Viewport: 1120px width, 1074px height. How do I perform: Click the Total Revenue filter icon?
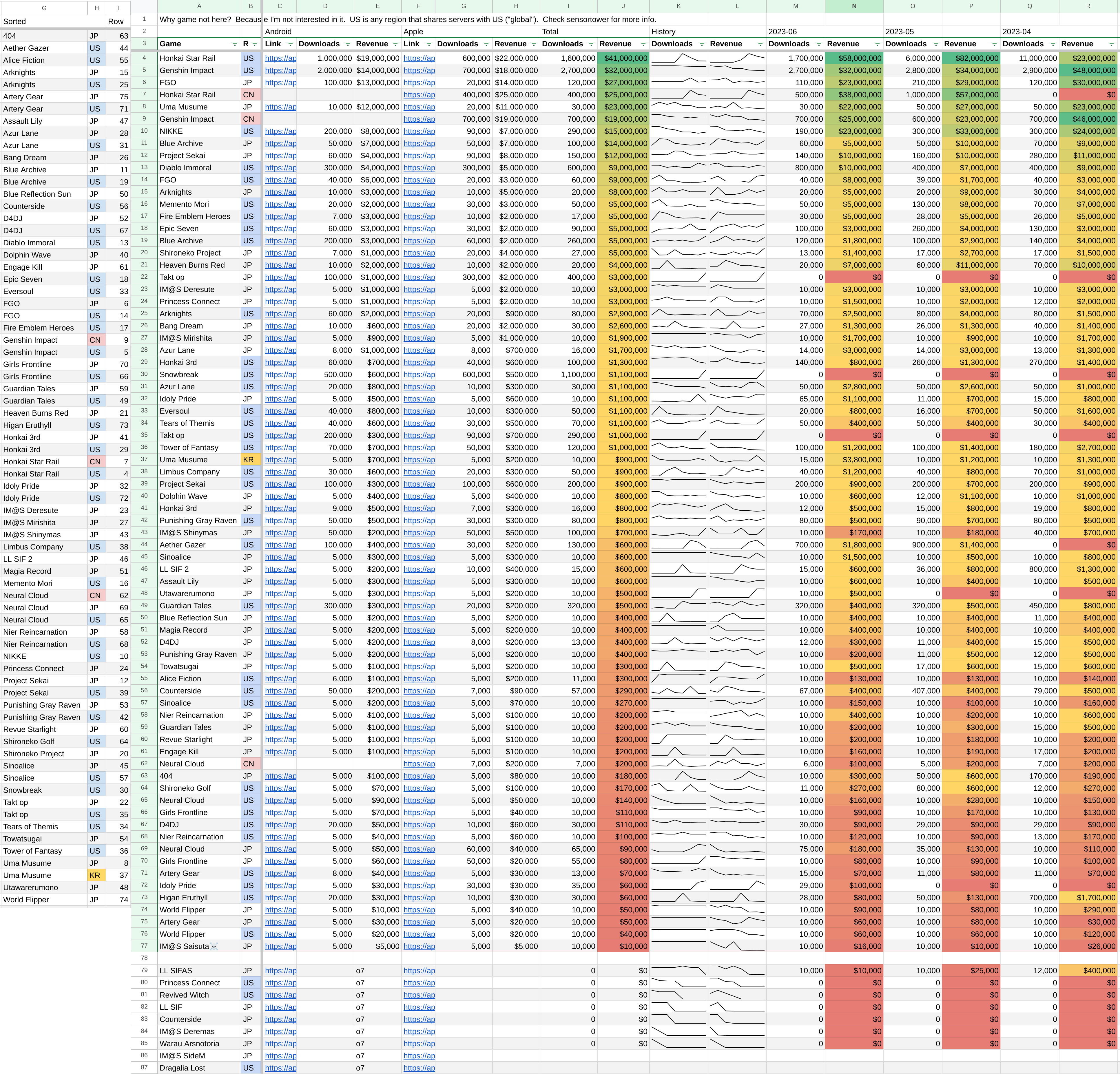pos(643,44)
